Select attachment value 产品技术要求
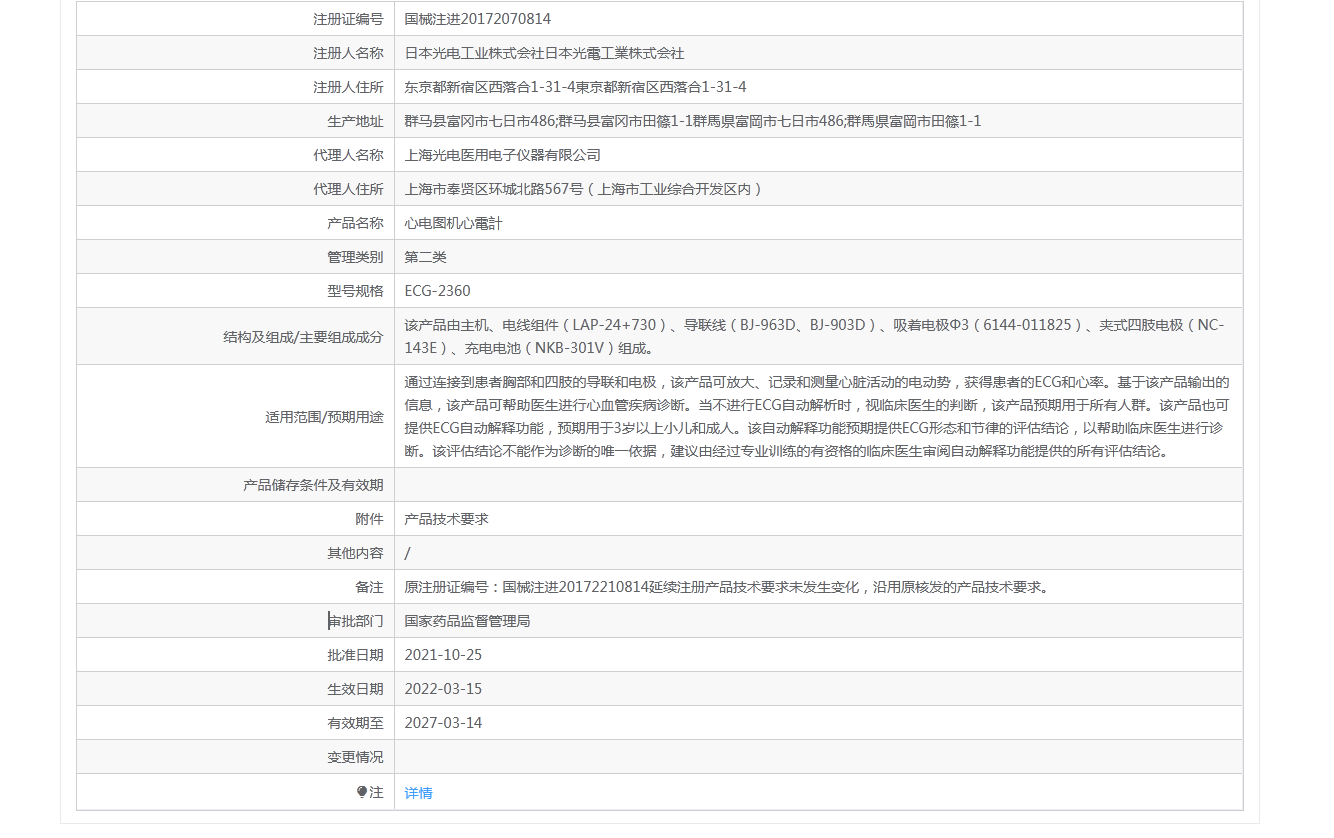The width and height of the screenshot is (1334, 838). point(446,519)
